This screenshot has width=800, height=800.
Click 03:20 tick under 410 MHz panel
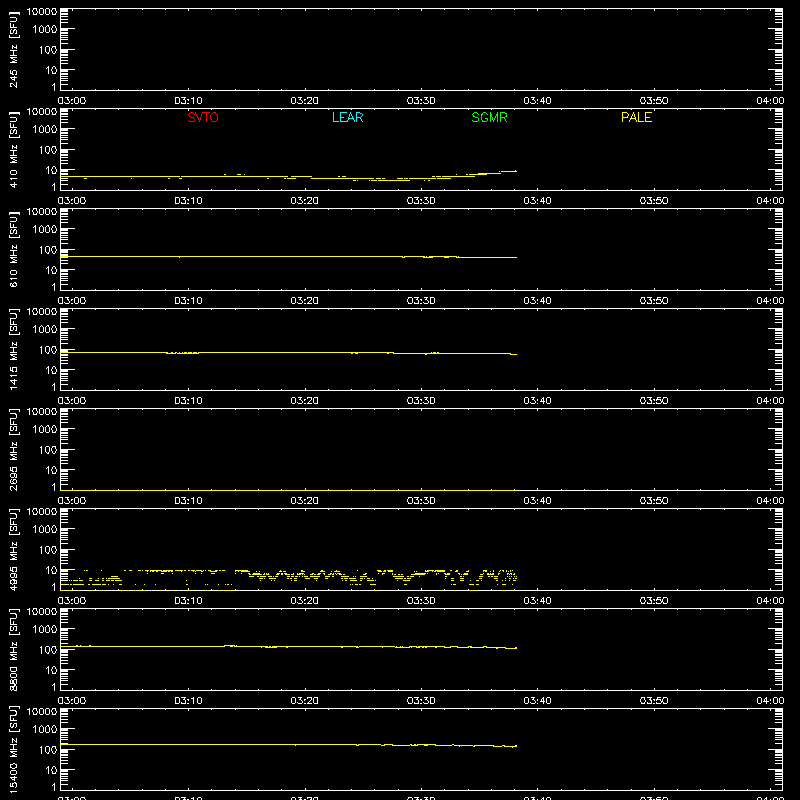305,201
